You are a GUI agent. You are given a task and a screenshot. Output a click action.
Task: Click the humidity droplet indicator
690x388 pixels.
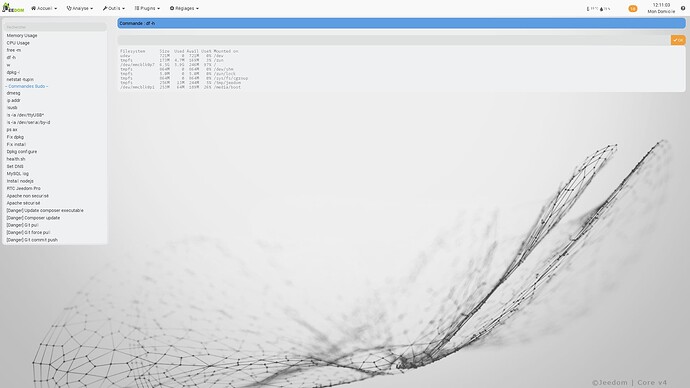coord(605,9)
